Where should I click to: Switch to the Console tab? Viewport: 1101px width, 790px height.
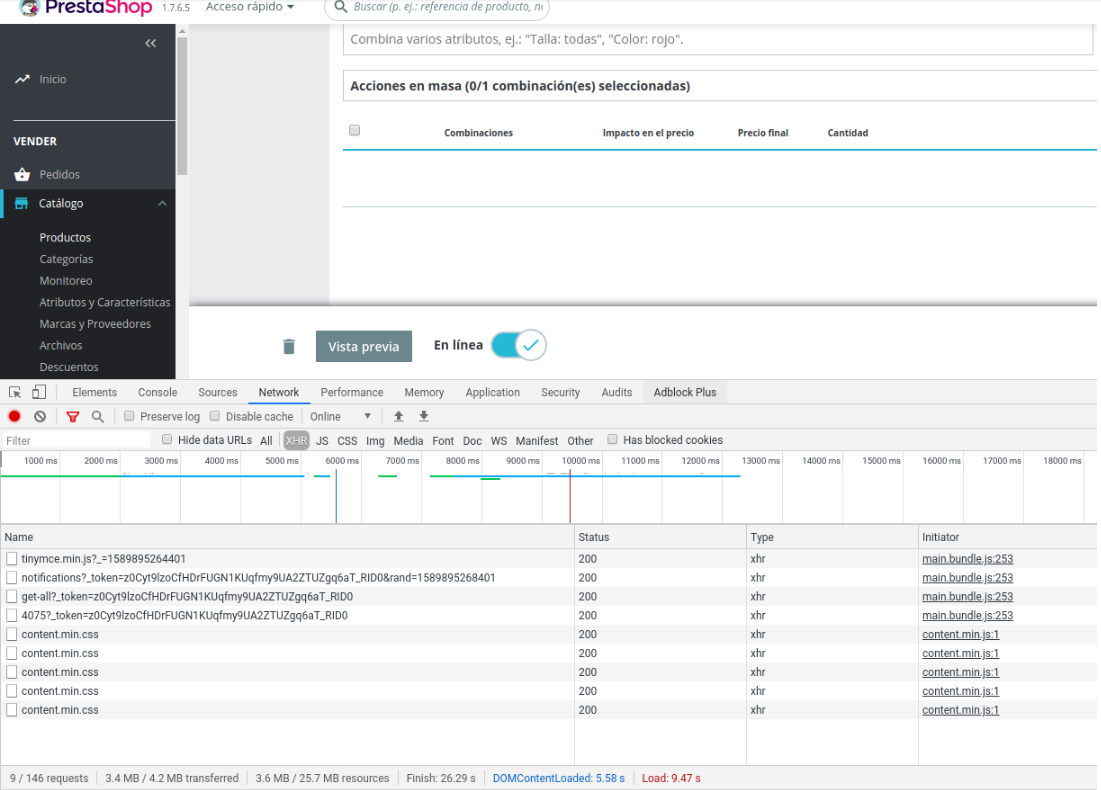(157, 393)
